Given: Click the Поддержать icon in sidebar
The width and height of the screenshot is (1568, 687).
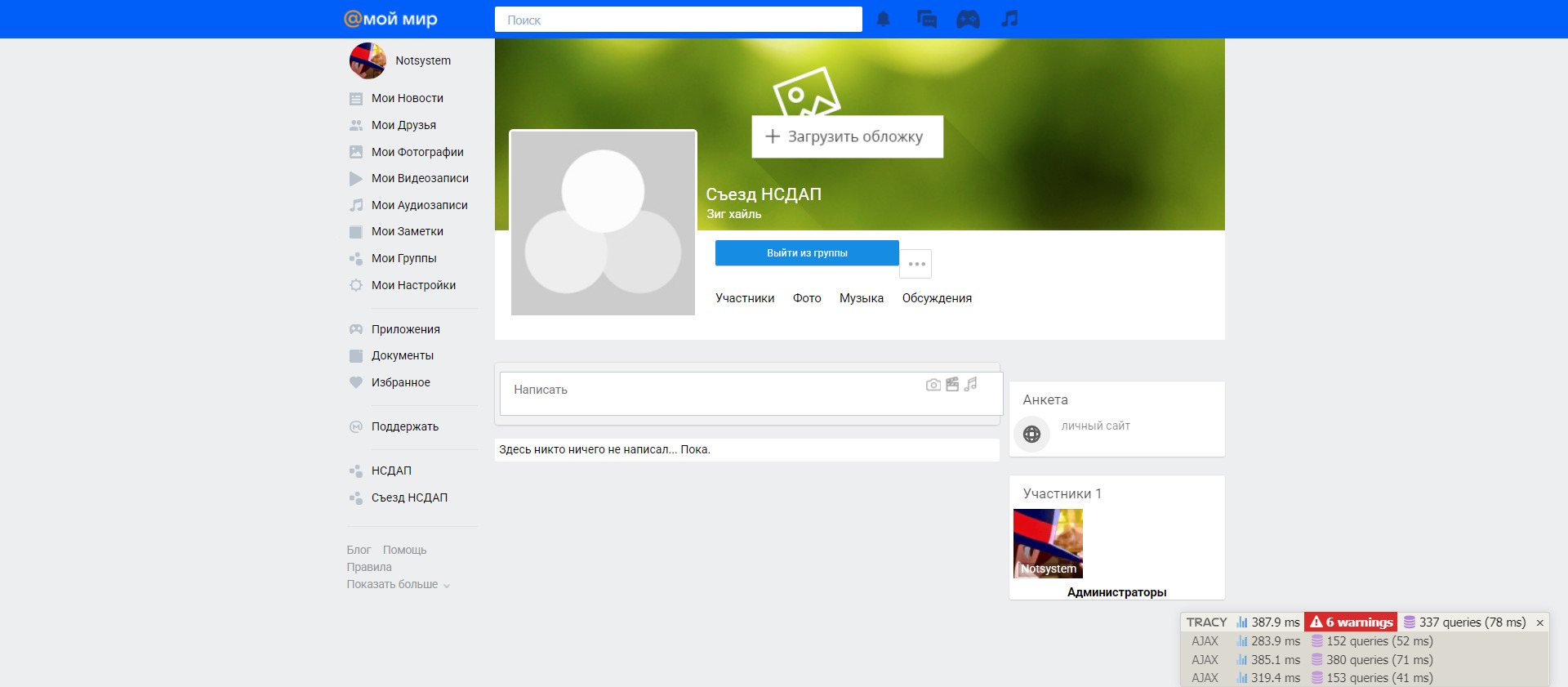Looking at the screenshot, I should coord(356,426).
